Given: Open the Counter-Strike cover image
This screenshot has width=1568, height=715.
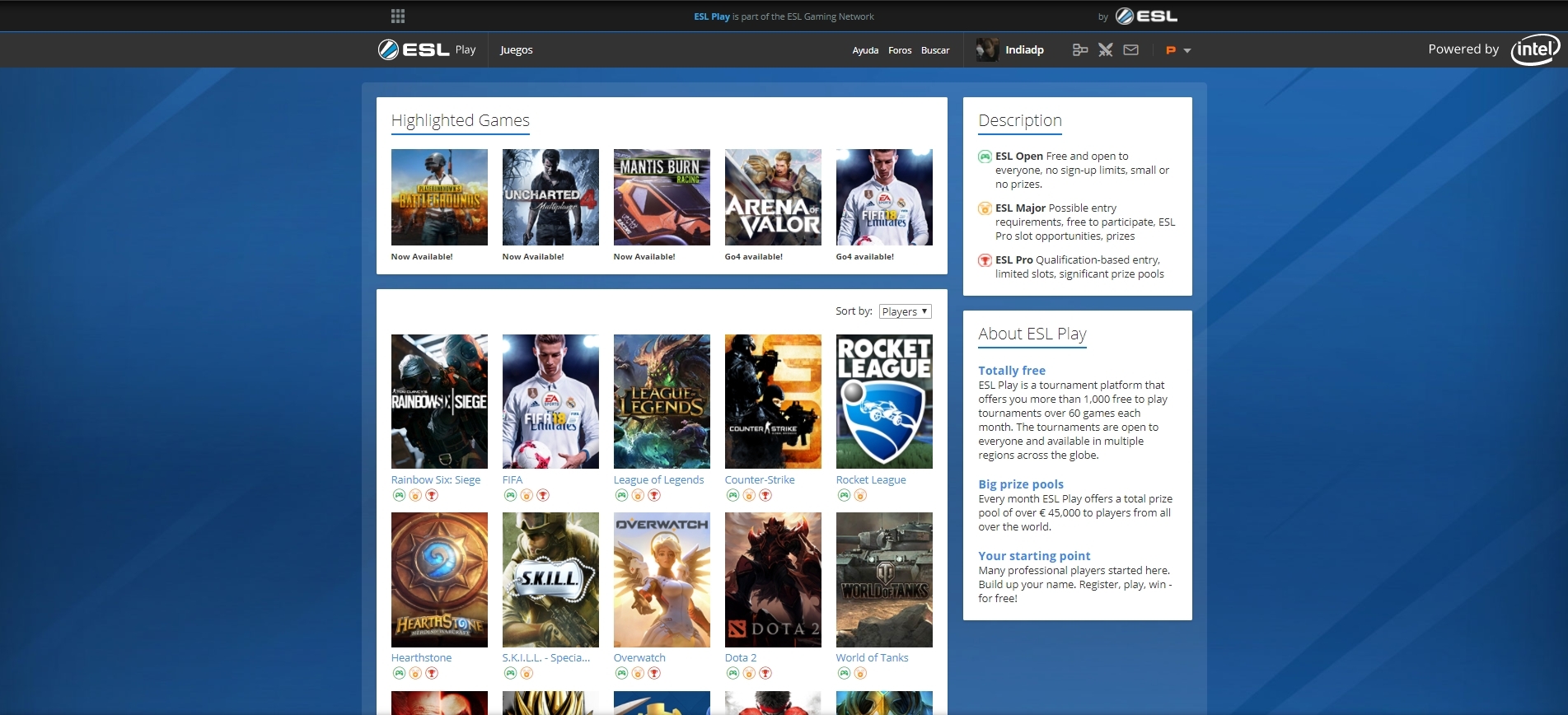Looking at the screenshot, I should click(x=773, y=401).
